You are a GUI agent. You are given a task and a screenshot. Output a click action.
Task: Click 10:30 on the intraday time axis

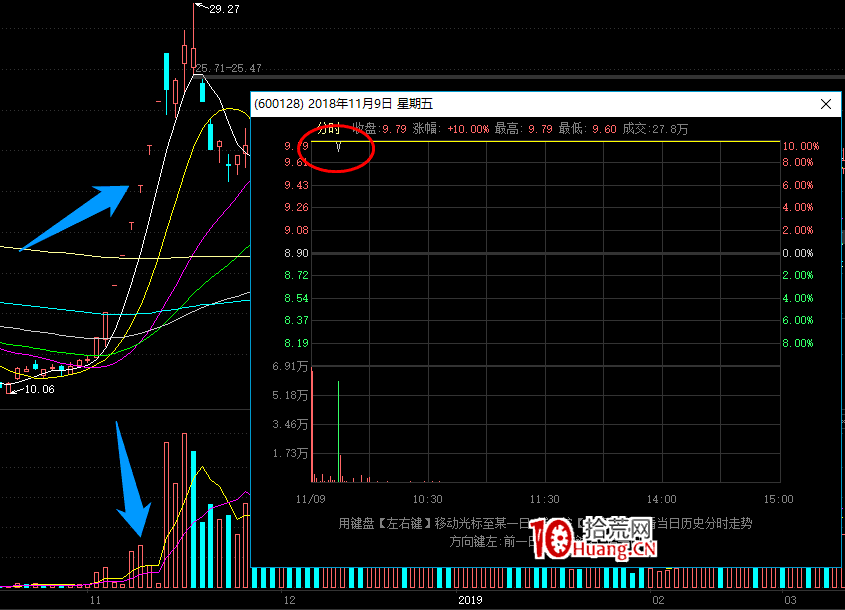[427, 499]
